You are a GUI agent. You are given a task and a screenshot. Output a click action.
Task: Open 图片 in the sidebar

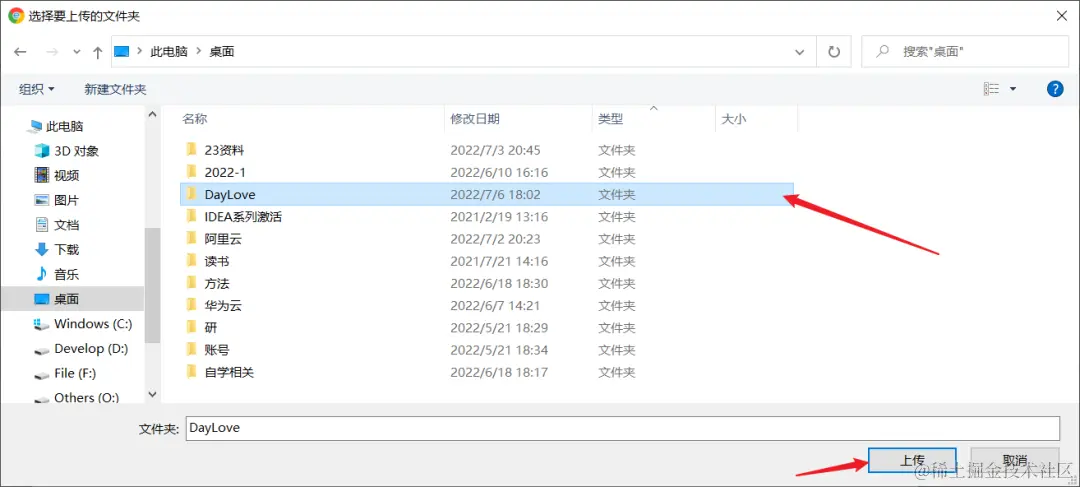coord(67,200)
